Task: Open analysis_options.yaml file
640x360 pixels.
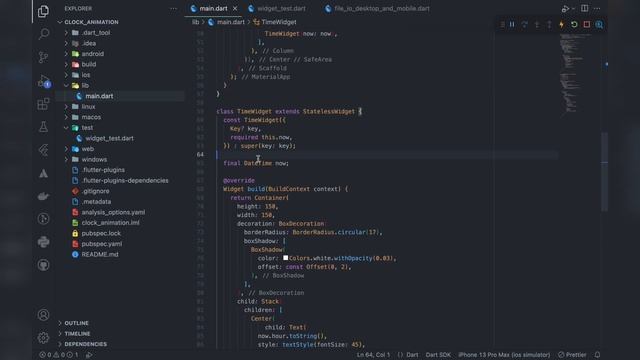Action: pyautogui.click(x=113, y=212)
